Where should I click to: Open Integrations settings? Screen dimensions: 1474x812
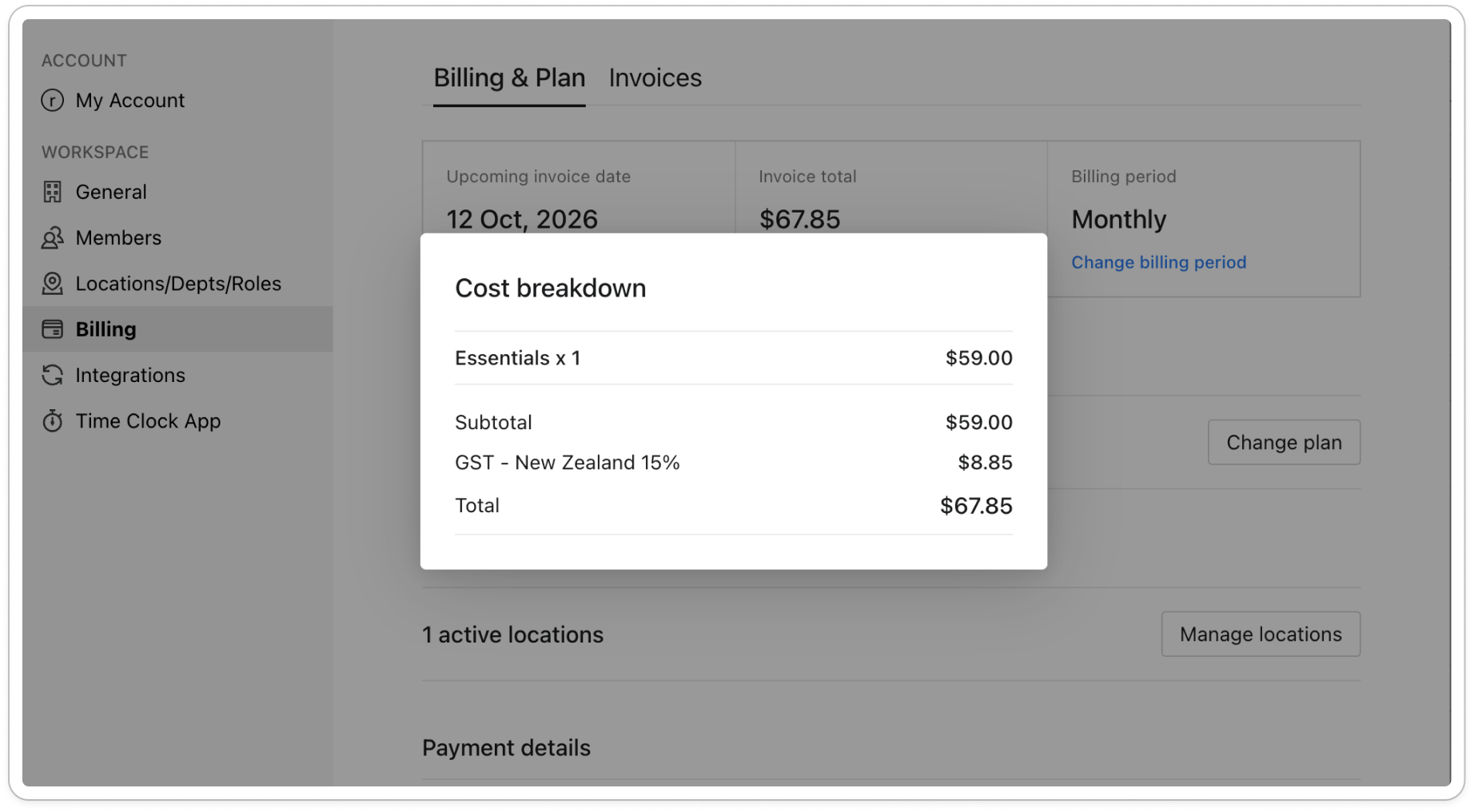[177, 375]
